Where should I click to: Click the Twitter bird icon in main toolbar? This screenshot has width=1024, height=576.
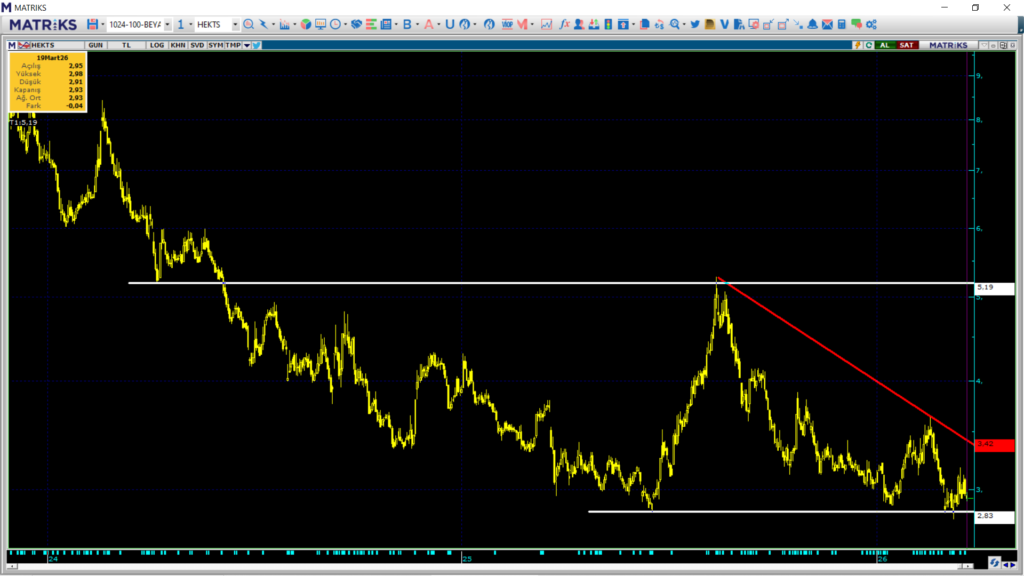click(x=695, y=24)
